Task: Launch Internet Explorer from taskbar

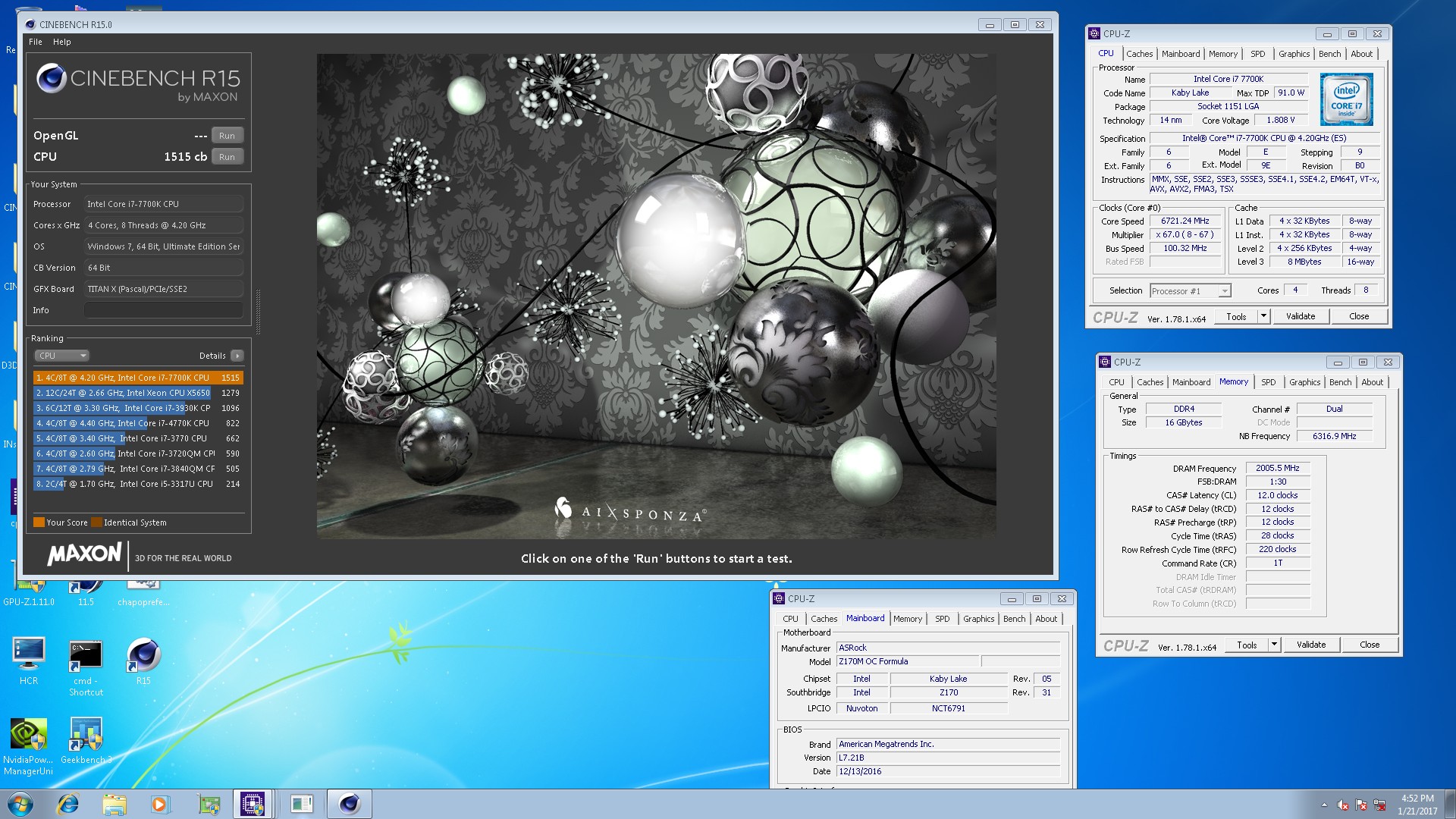Action: pos(68,804)
